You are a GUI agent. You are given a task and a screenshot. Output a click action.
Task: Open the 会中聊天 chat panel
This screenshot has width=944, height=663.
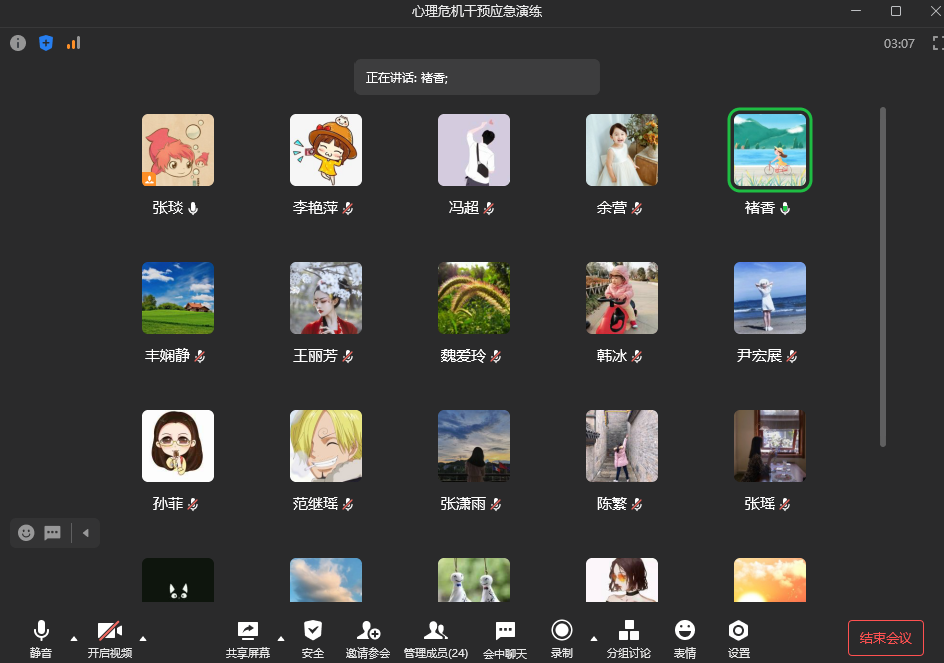506,637
